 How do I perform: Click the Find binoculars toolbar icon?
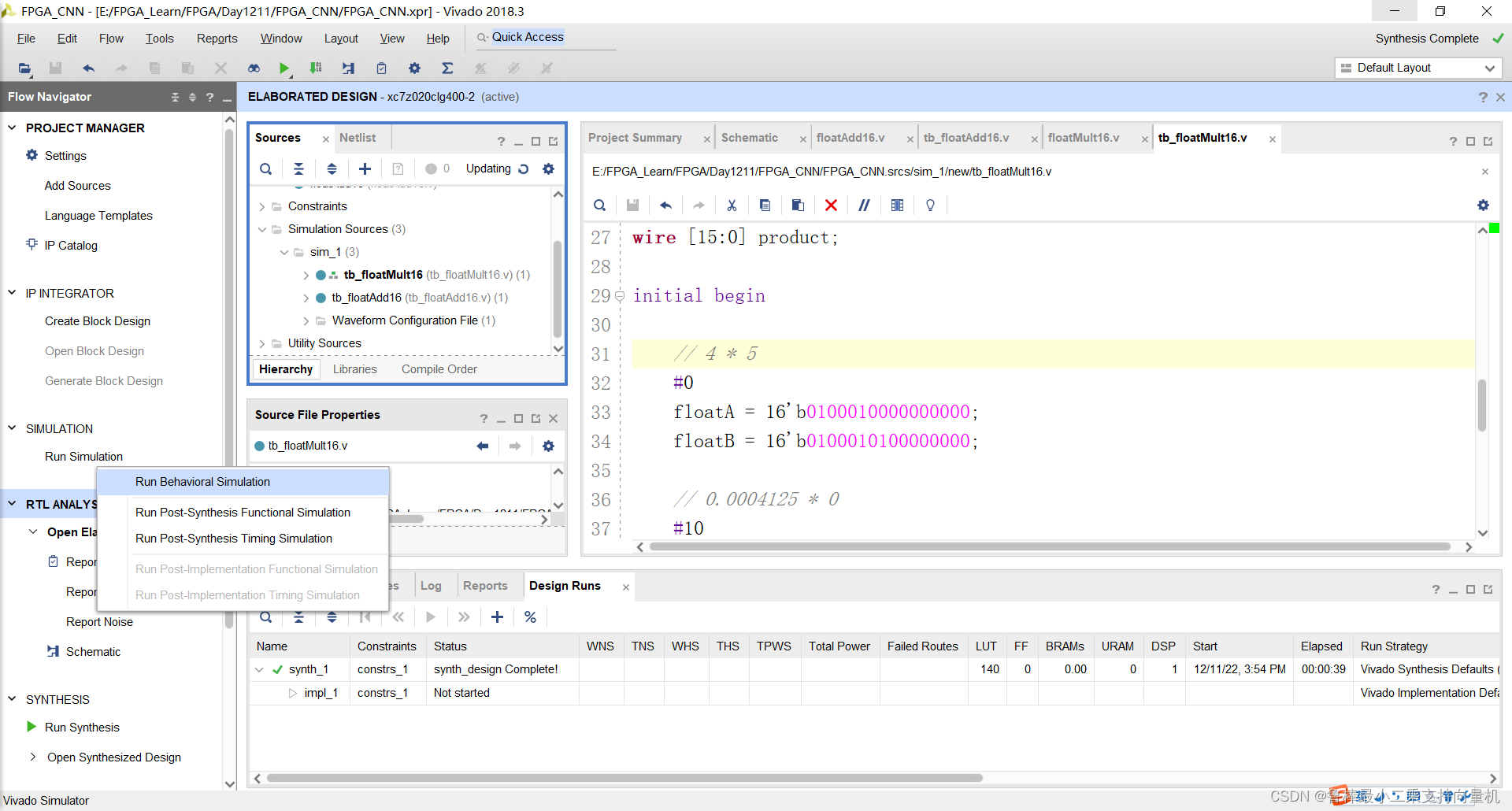254,69
